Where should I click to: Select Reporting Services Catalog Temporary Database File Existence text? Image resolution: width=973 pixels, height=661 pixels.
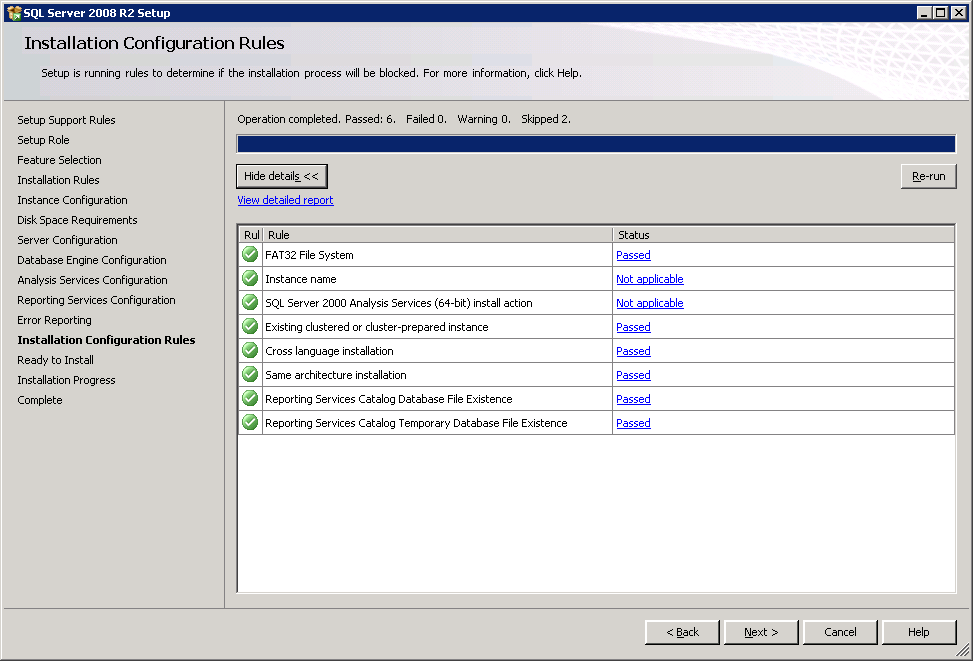(x=416, y=423)
